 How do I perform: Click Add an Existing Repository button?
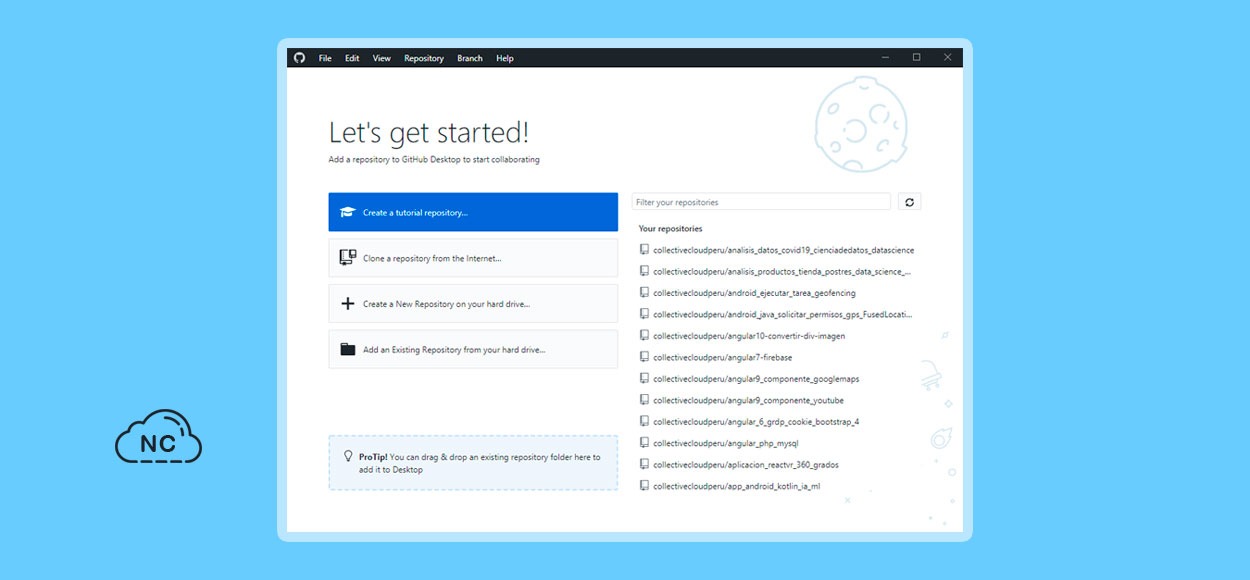click(x=473, y=350)
